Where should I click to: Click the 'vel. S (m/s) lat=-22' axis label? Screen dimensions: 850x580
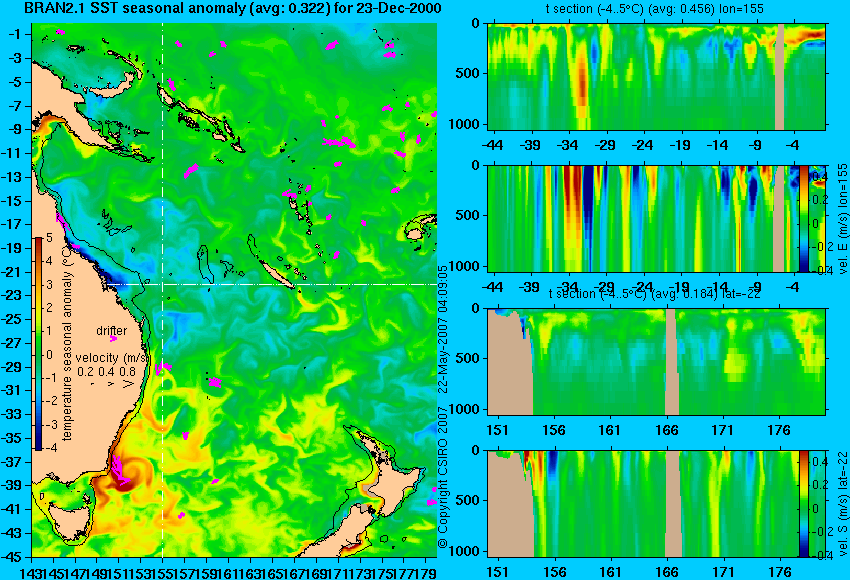tap(842, 504)
